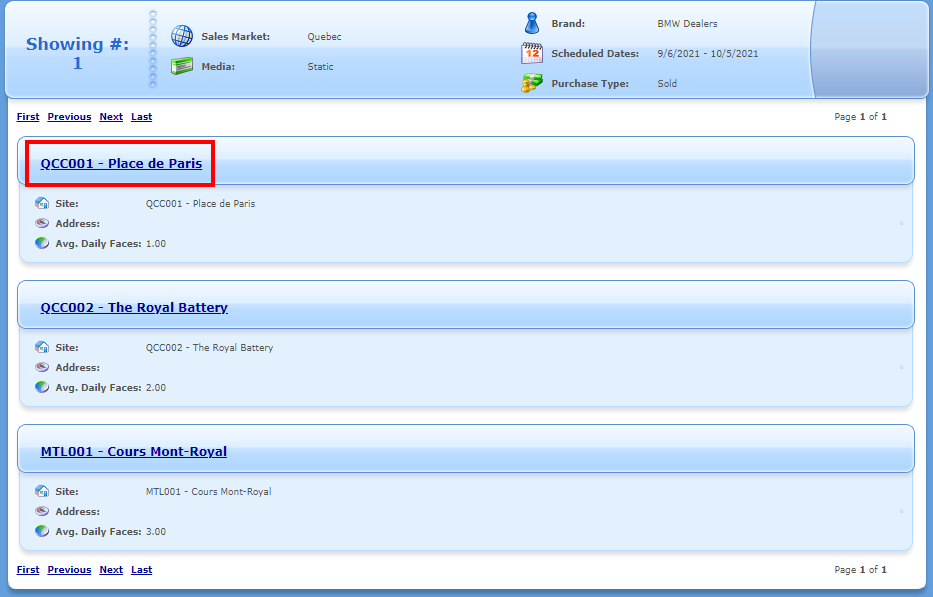
Task: Click the Purchase Type money icon
Action: click(532, 84)
